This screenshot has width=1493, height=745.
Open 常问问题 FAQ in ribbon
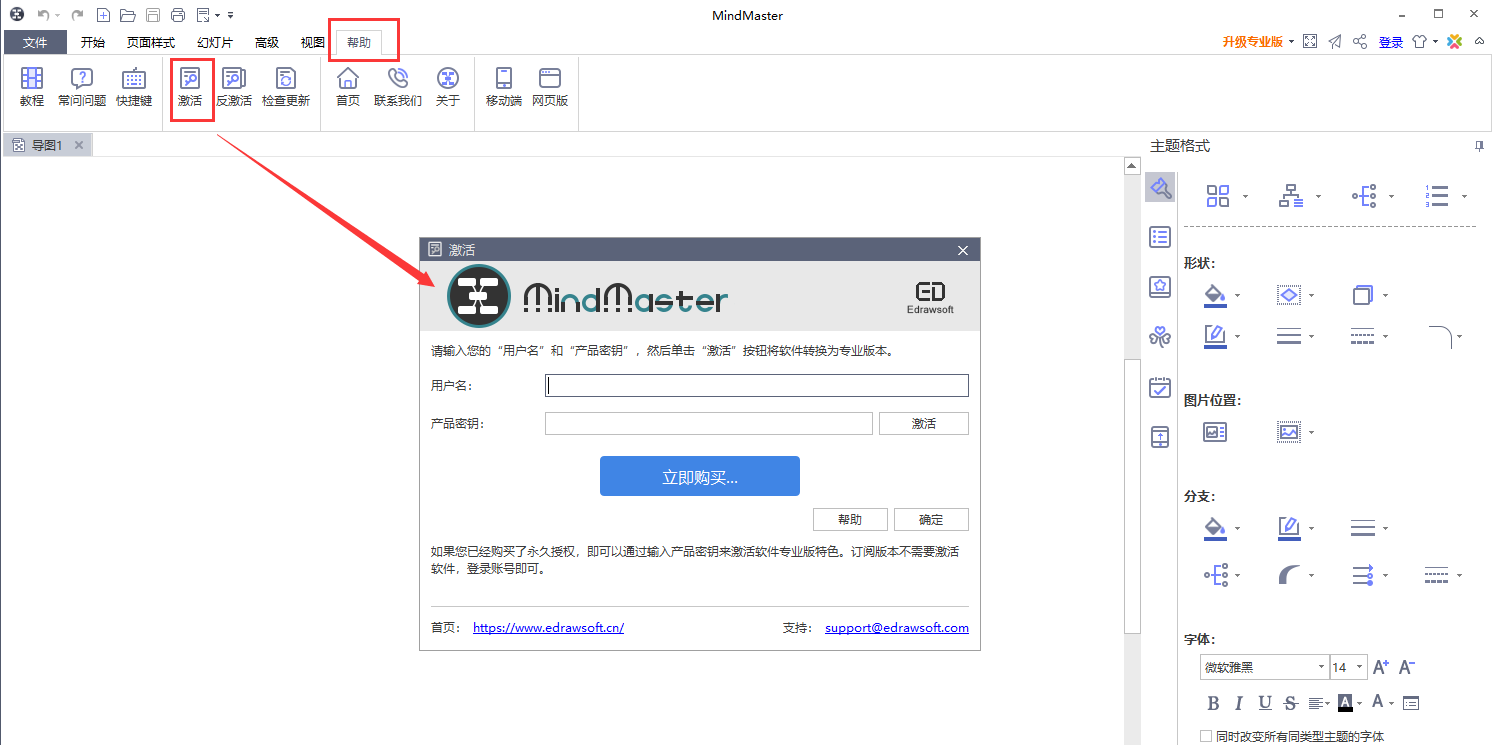pos(82,87)
